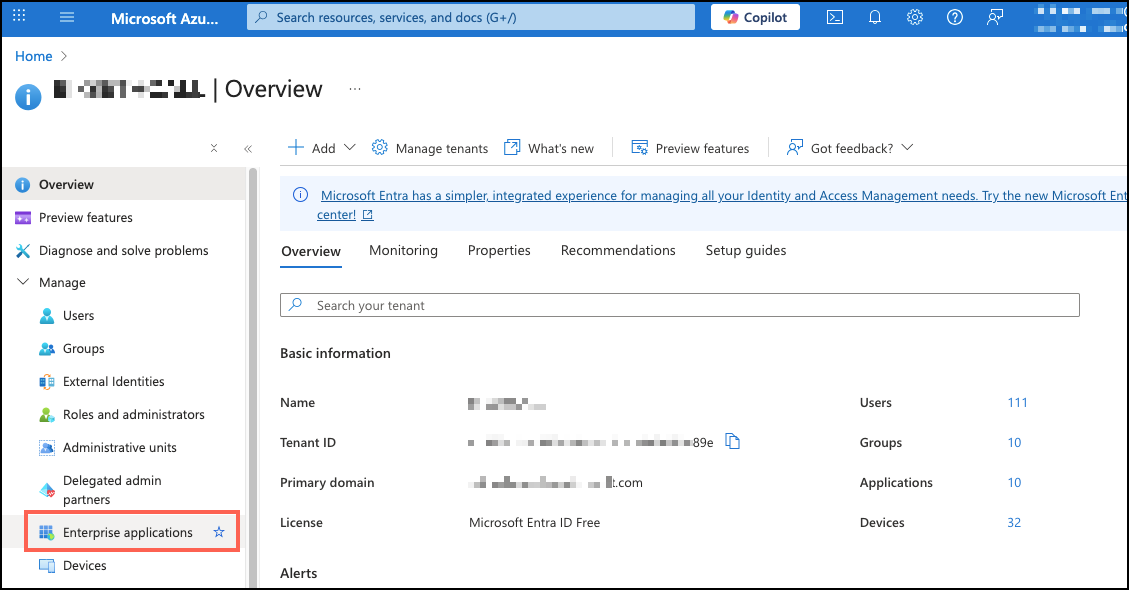
Task: Open Cloud Shell from top bar
Action: click(834, 17)
